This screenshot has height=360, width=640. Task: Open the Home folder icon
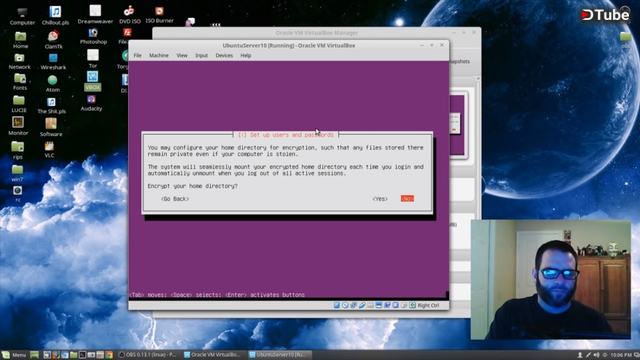[x=20, y=40]
